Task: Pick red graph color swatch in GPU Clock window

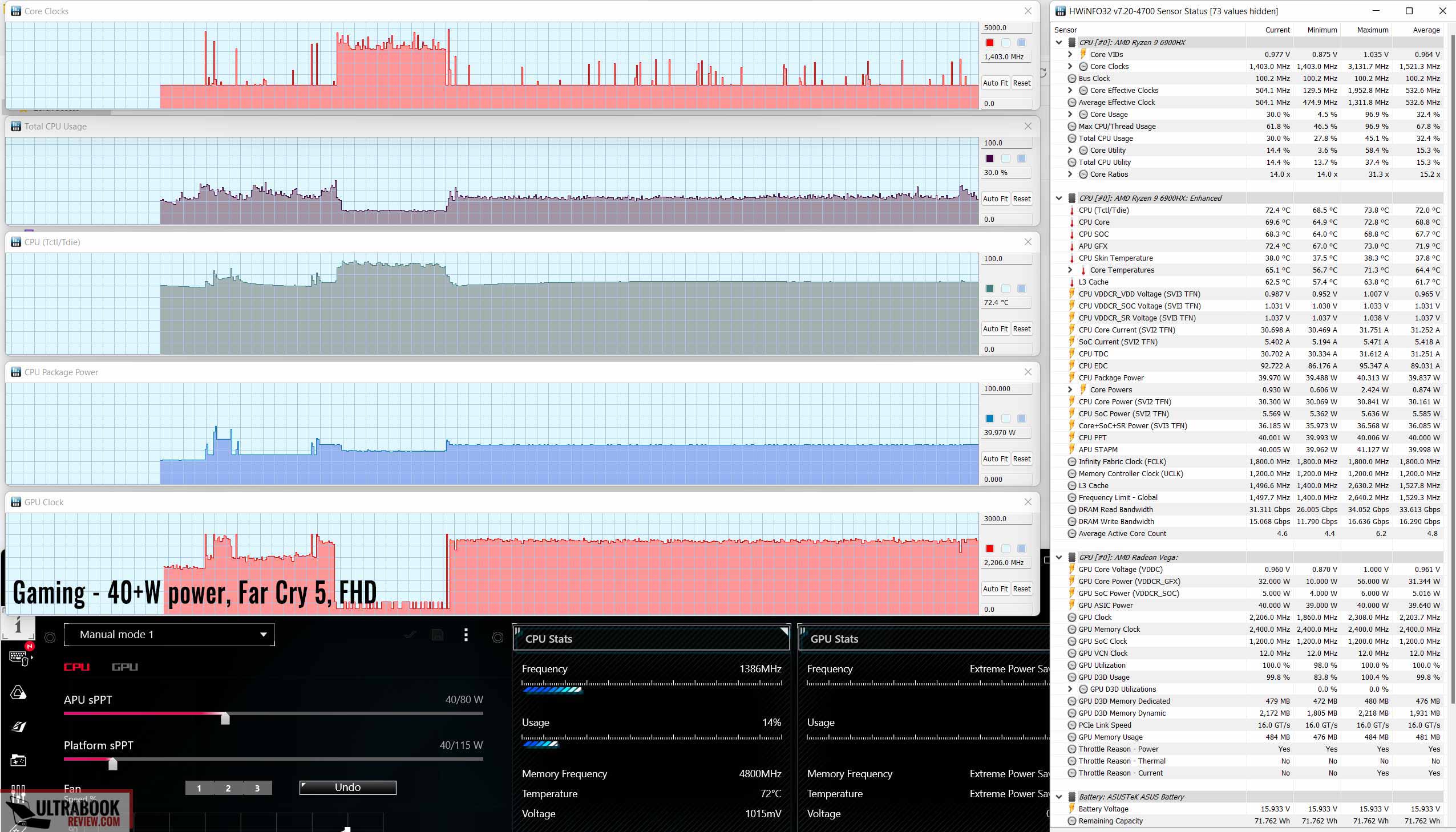Action: pos(989,549)
